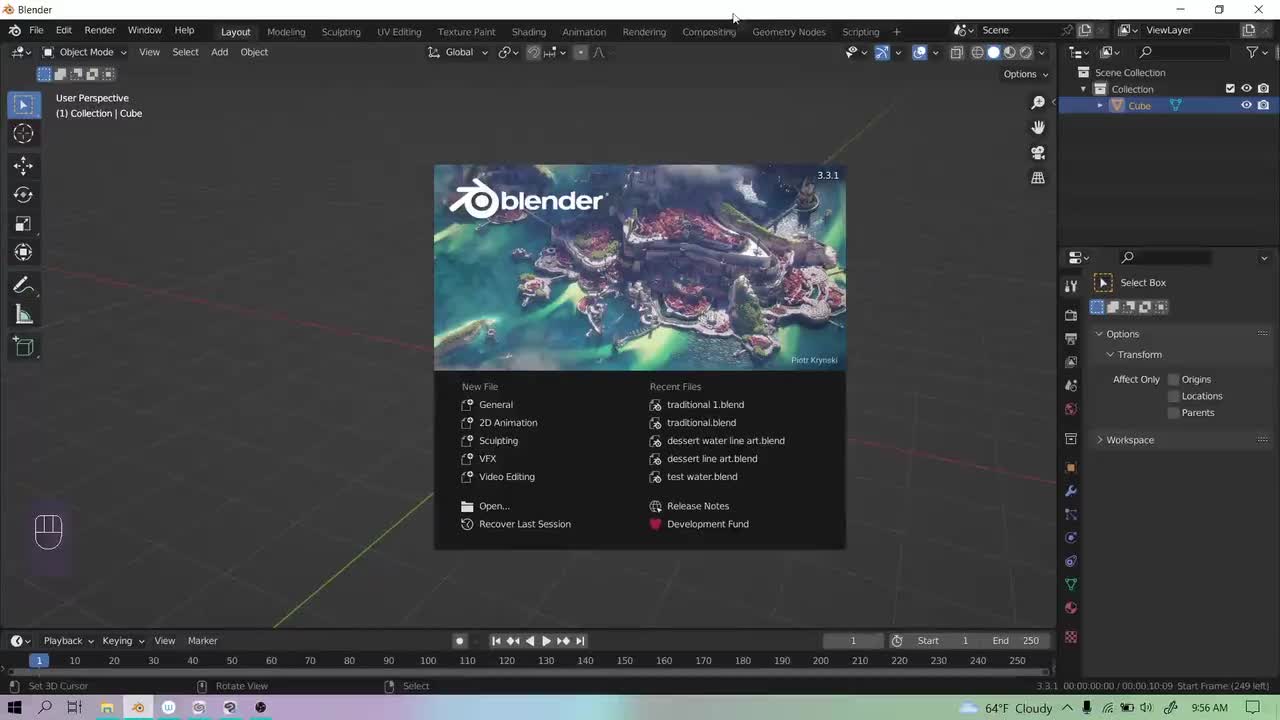
Task: Open the Render menu
Action: click(100, 31)
